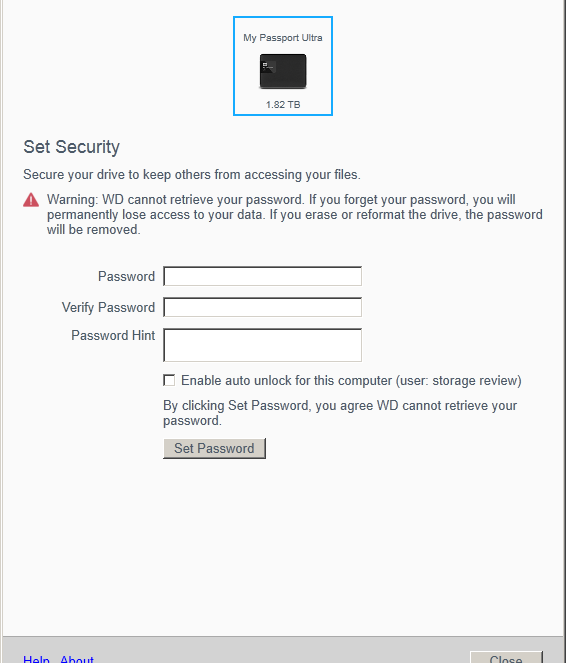This screenshot has width=566, height=663.
Task: Click the red warning triangle icon
Action: coord(31,200)
